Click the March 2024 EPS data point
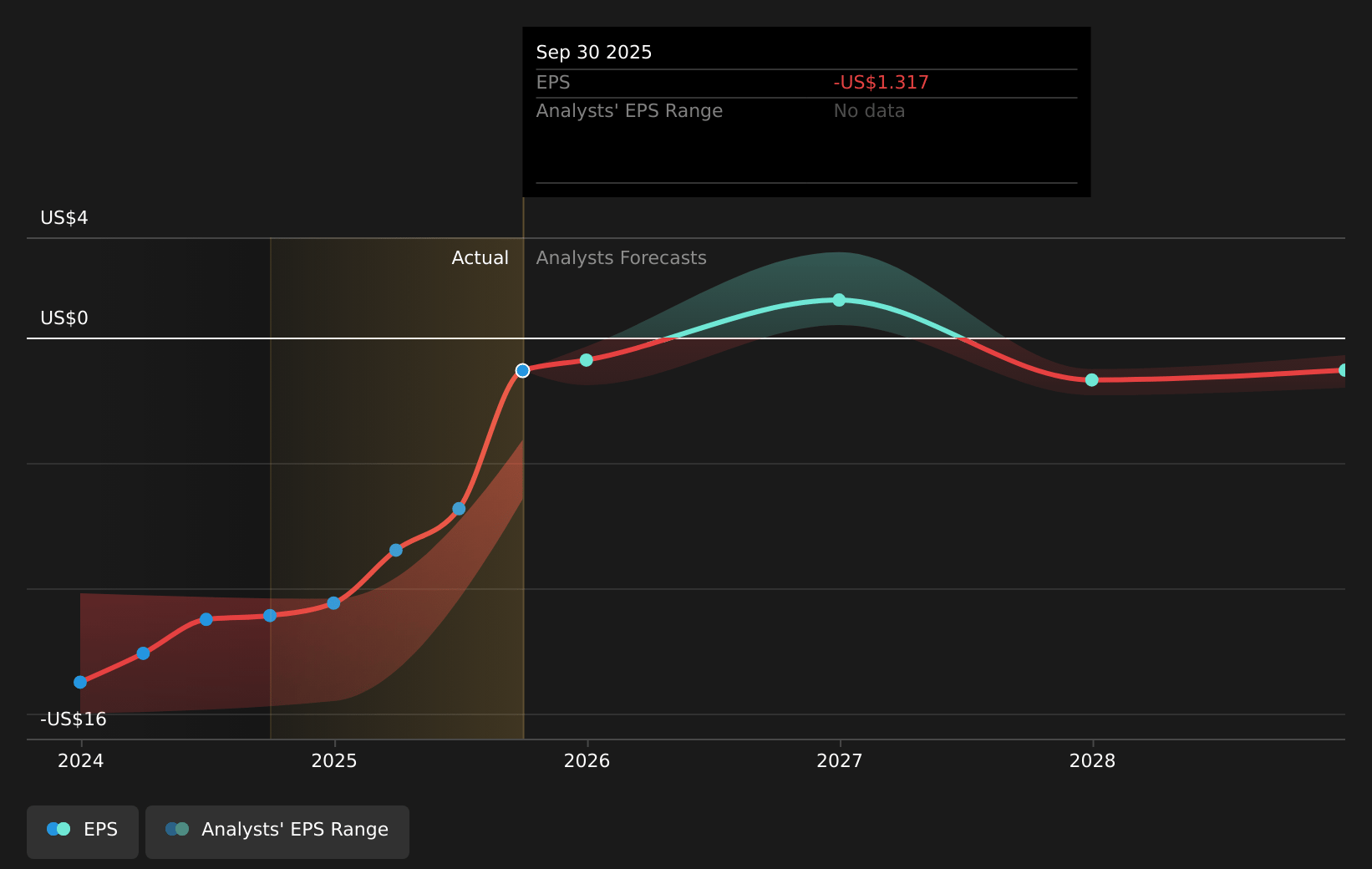Image resolution: width=1372 pixels, height=869 pixels. tap(143, 653)
